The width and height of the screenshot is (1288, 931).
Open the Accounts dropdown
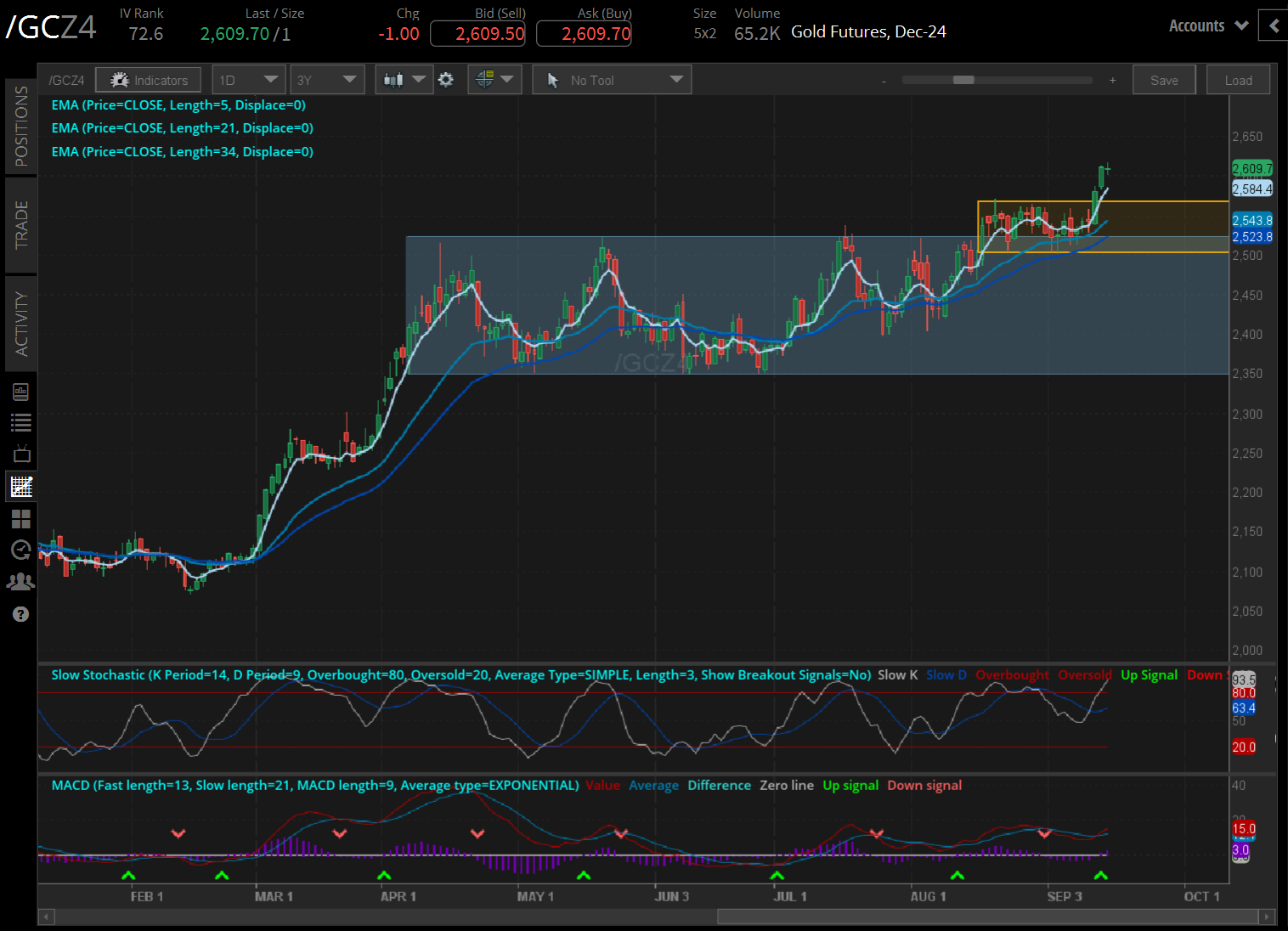click(x=1206, y=25)
